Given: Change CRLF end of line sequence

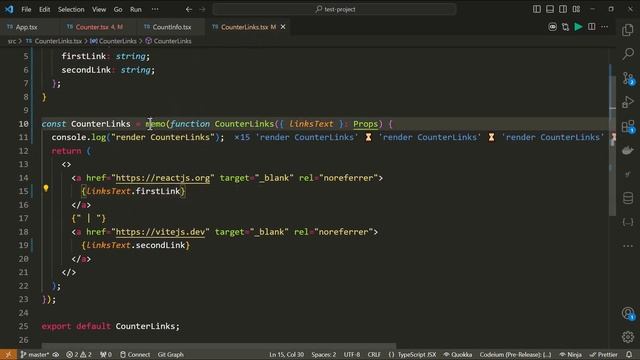Looking at the screenshot, I should point(374,354).
